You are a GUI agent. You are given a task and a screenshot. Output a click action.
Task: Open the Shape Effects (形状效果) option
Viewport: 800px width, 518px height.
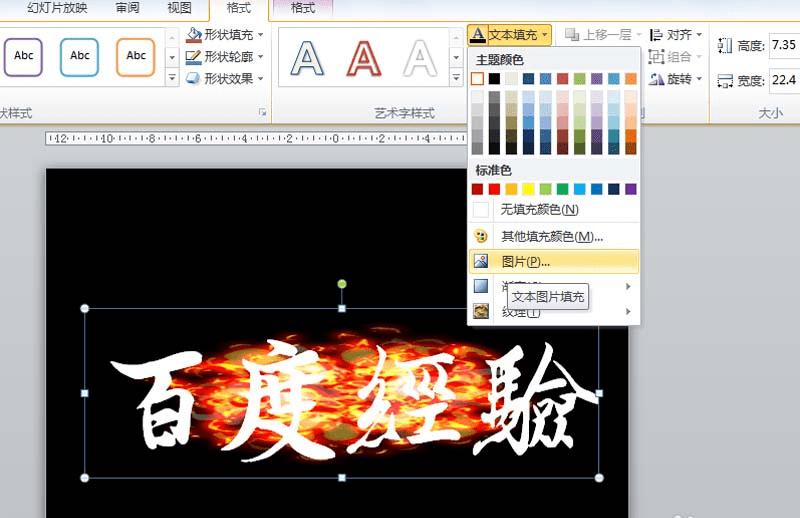[x=220, y=79]
